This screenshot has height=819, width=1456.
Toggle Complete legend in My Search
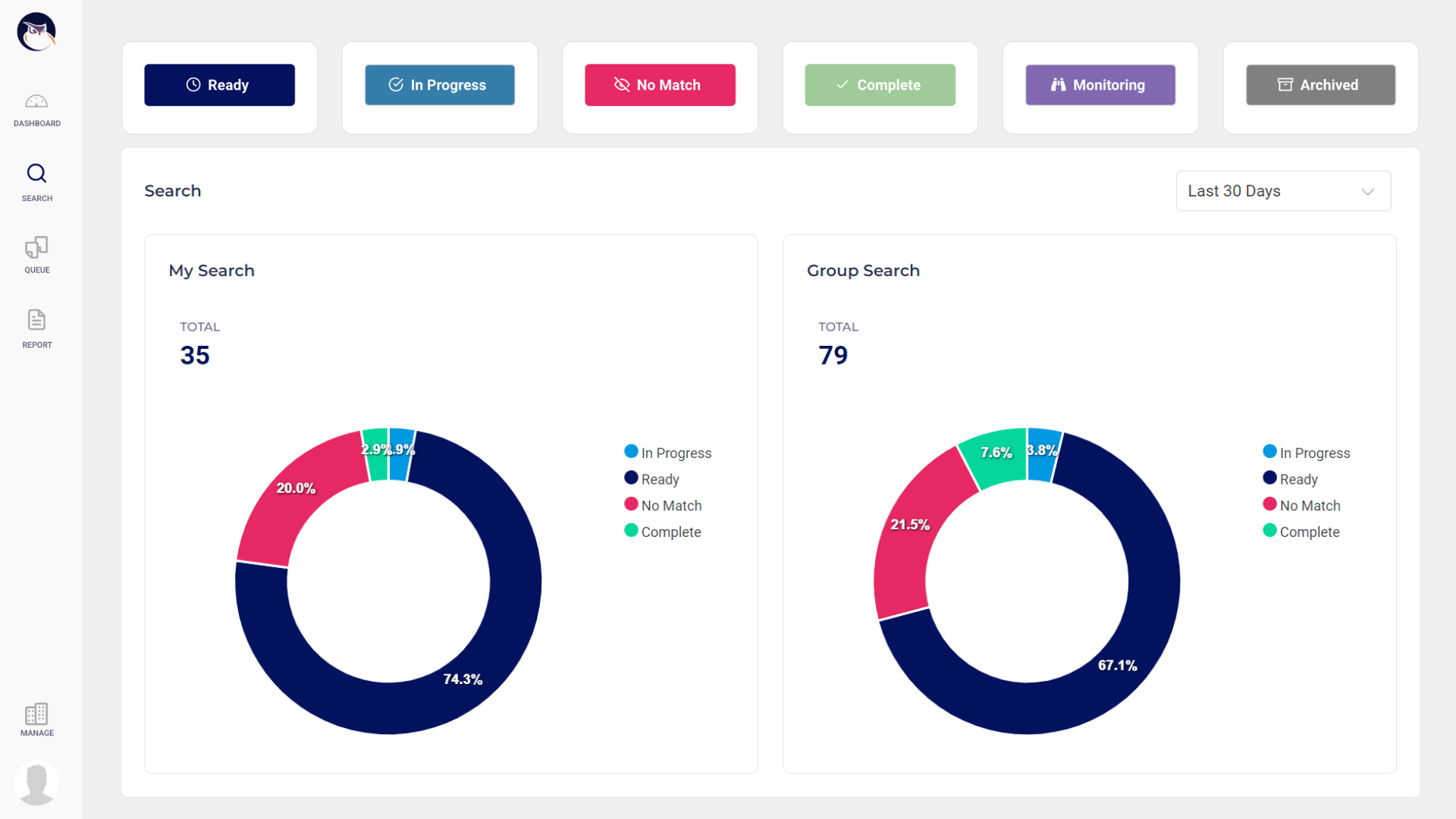(x=662, y=532)
